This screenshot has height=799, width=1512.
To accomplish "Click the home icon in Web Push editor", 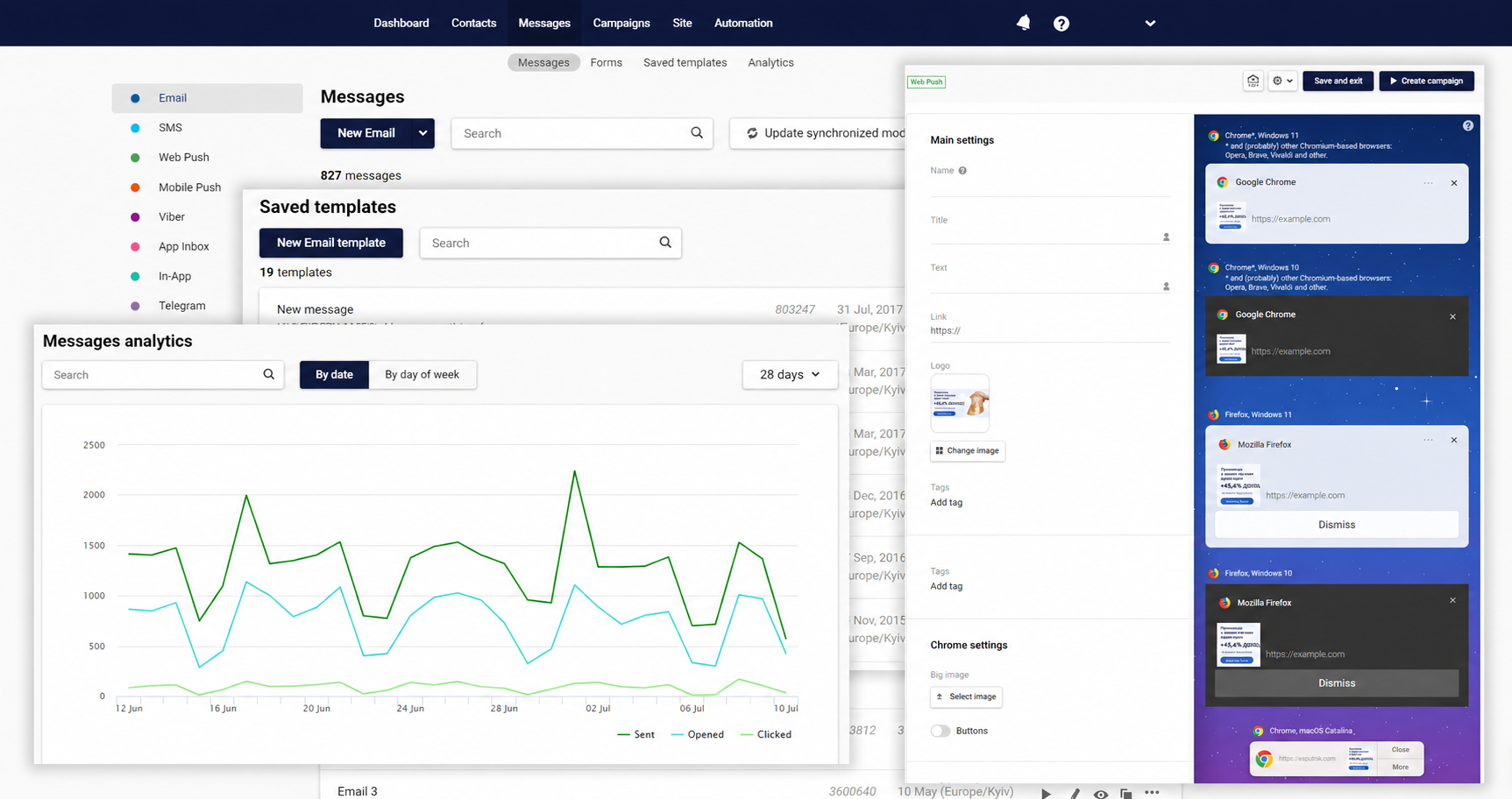I will 1253,81.
